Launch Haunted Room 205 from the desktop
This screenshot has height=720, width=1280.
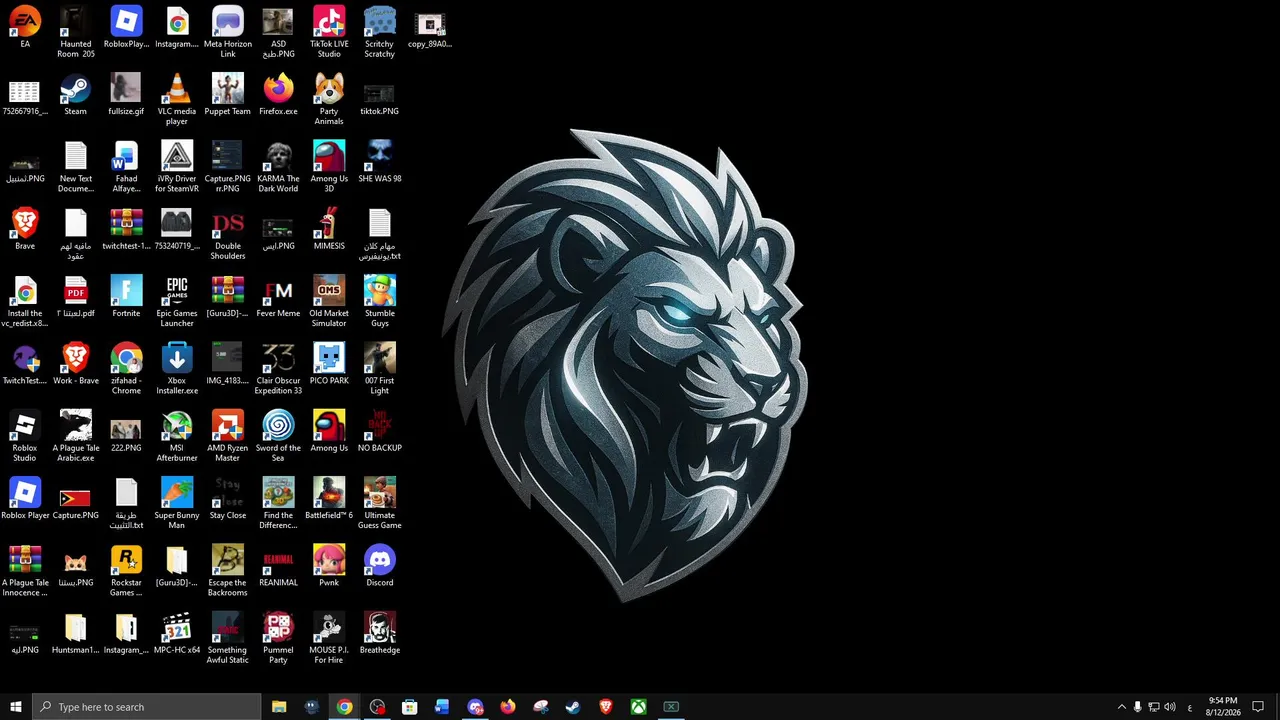[76, 32]
